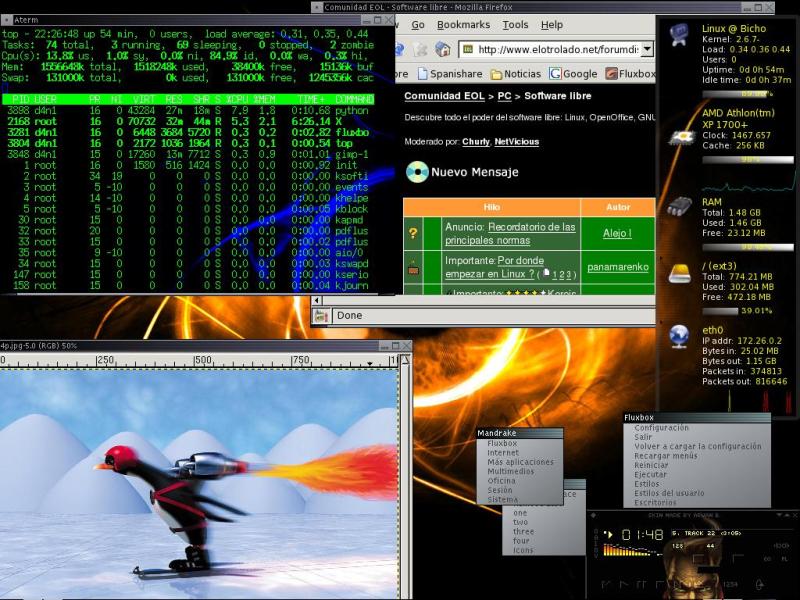Click the Home icon in Firefox toolbar
This screenshot has height=600, width=800.
tap(442, 49)
